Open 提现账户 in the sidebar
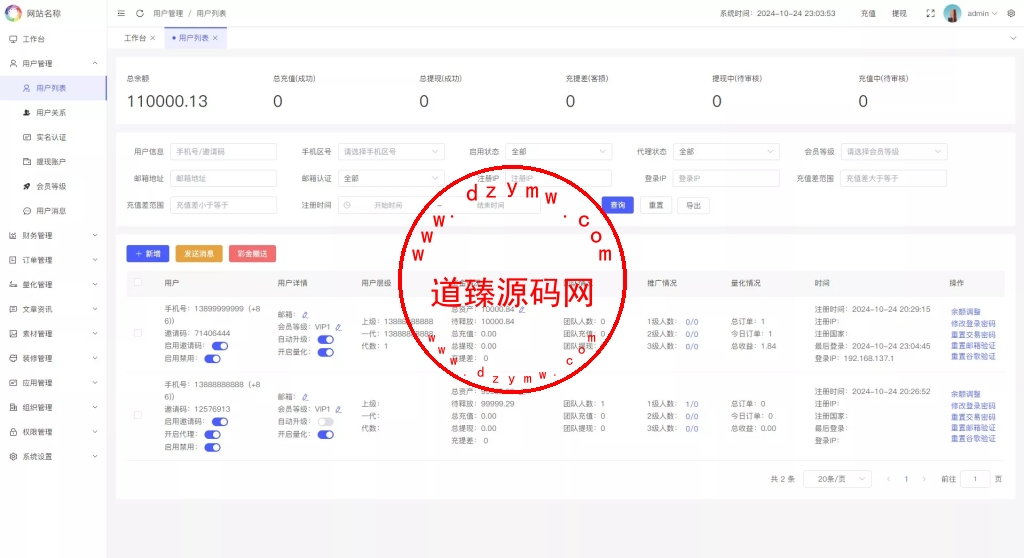Screen dimensions: 1024x558 [54, 161]
